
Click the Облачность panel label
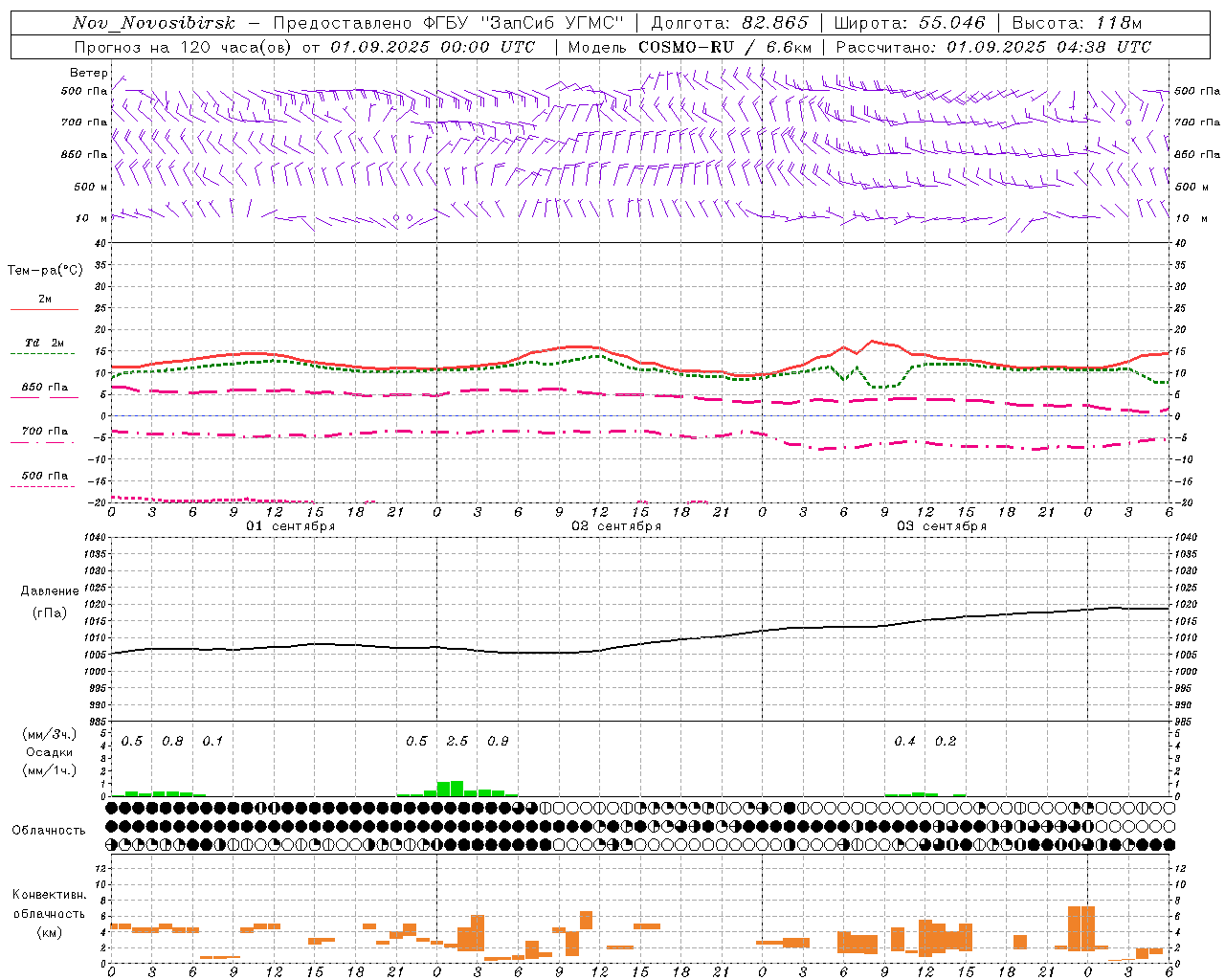(x=49, y=831)
